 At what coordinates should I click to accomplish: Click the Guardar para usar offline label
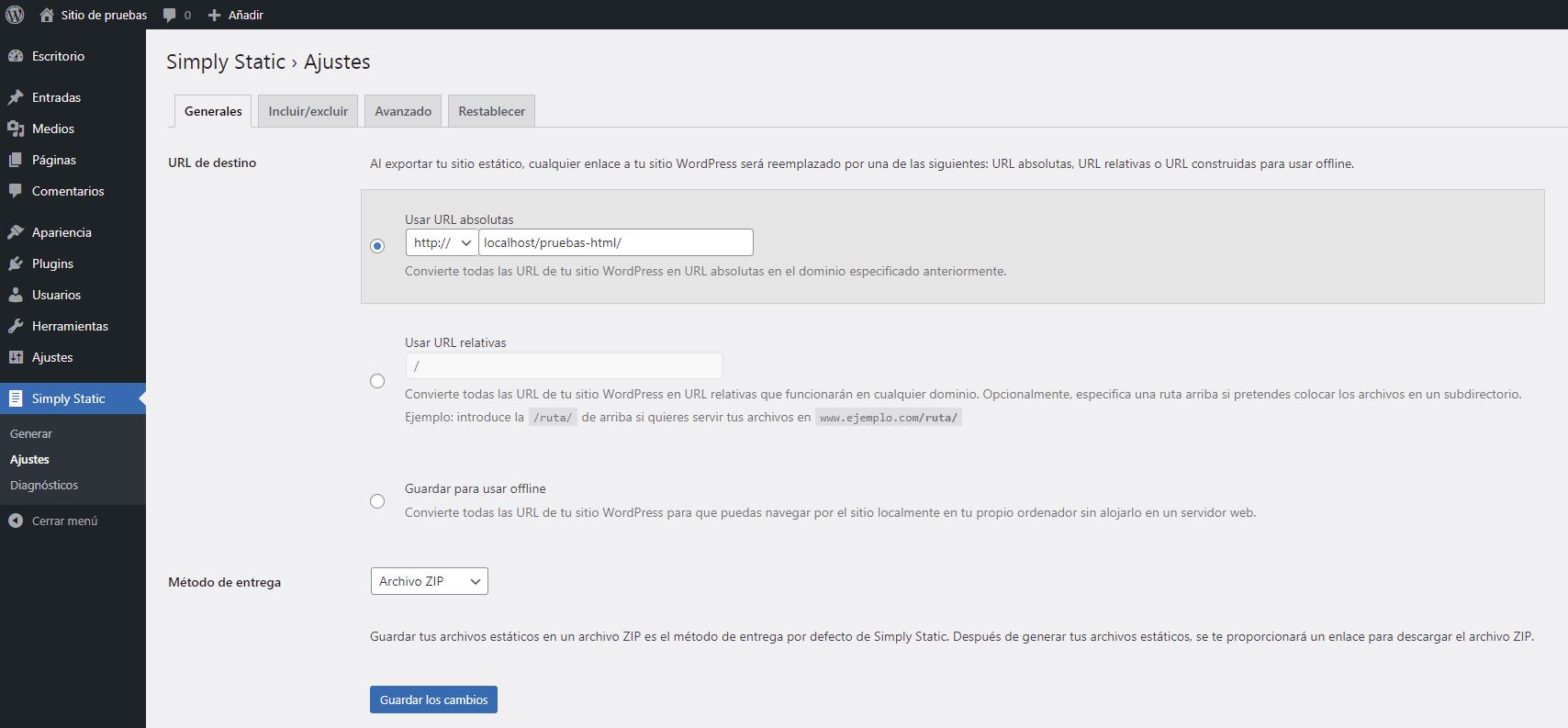point(476,488)
